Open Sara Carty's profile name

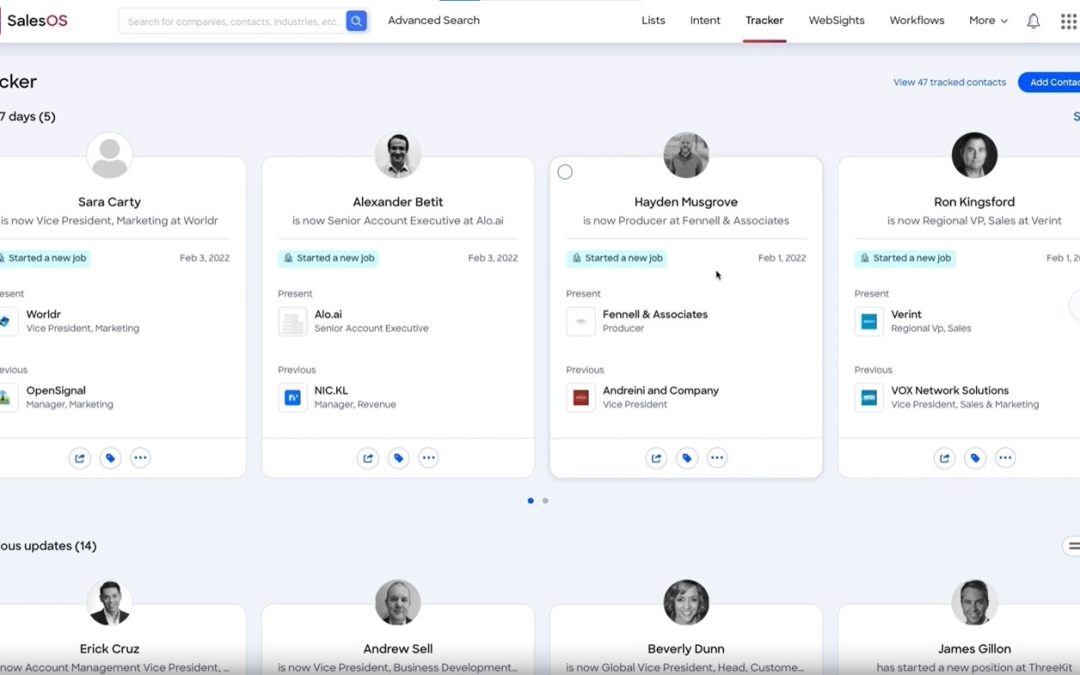(x=110, y=202)
